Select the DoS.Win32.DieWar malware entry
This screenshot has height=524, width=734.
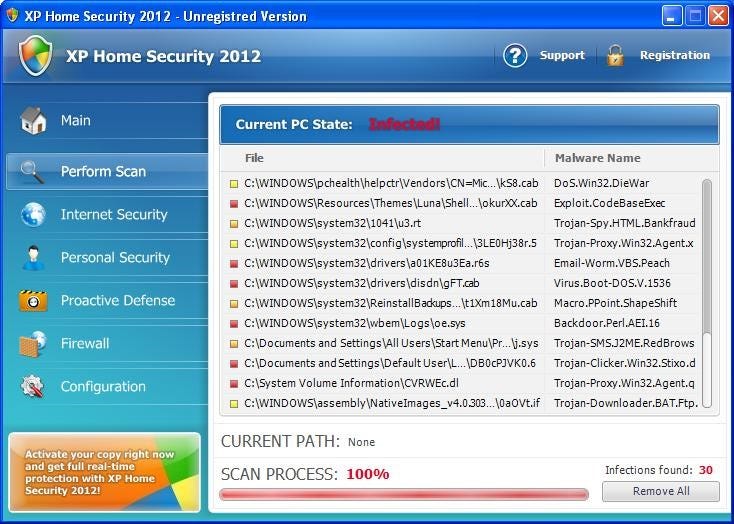click(x=601, y=184)
